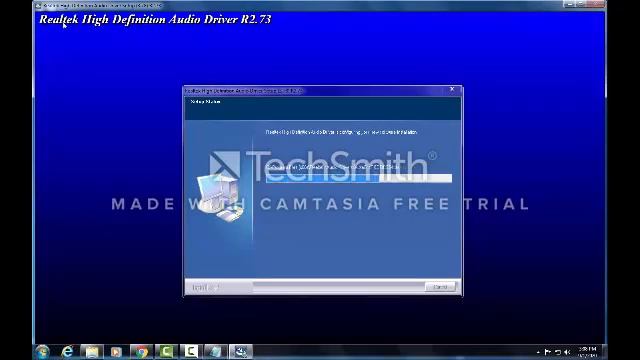640x360 pixels.
Task: Open the taskbar app left of the installer icon
Action: coord(216,351)
